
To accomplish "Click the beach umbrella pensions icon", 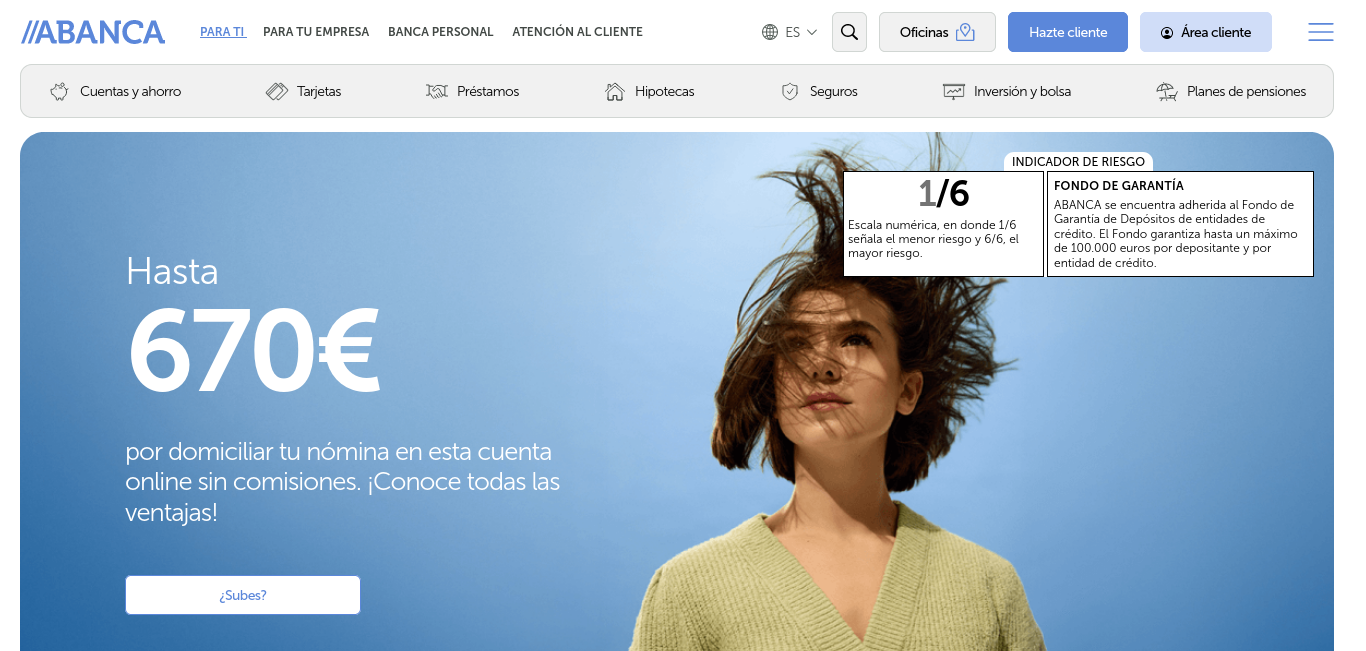I will pos(1167,91).
